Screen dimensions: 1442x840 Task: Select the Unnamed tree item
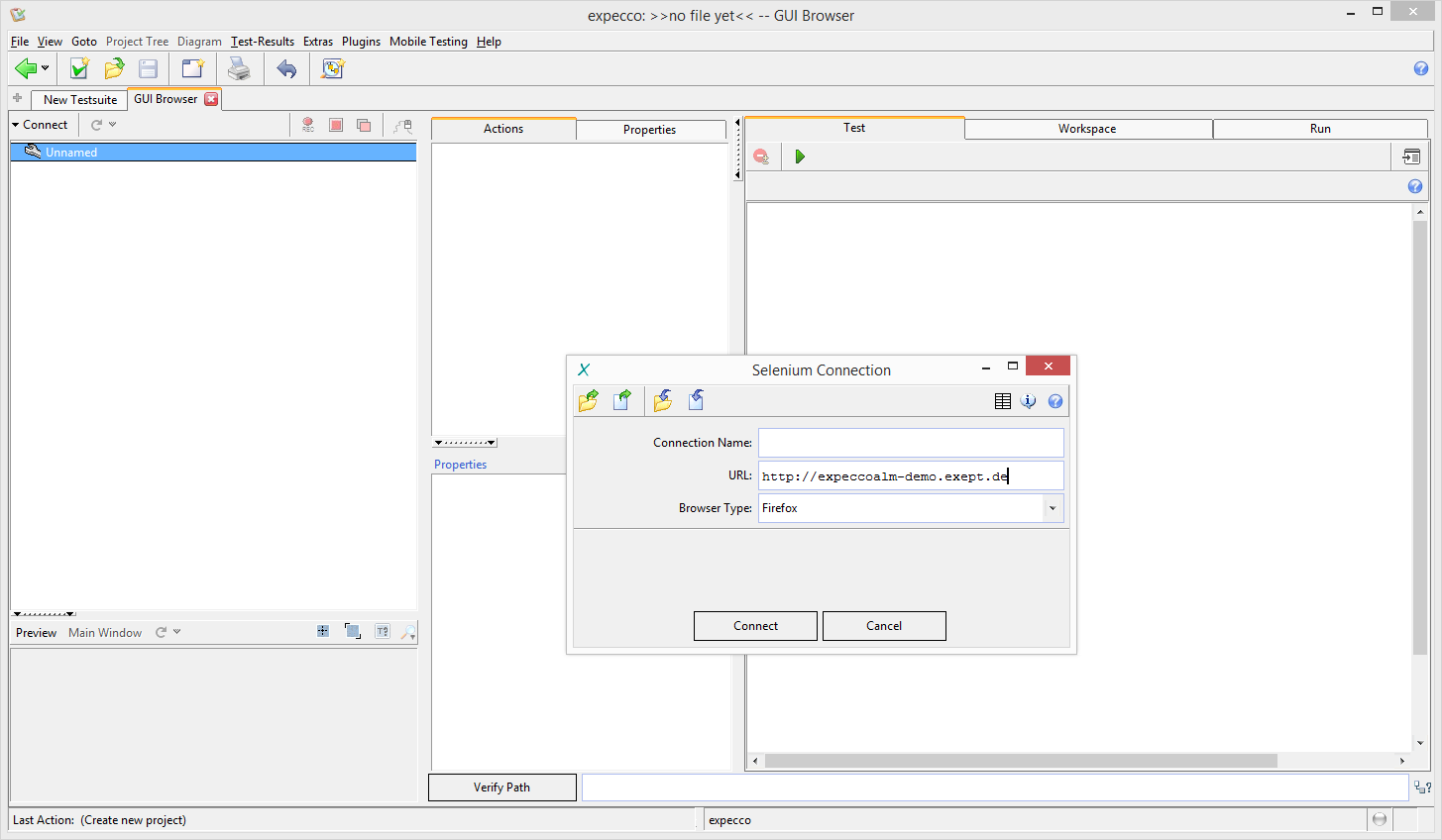click(x=71, y=153)
